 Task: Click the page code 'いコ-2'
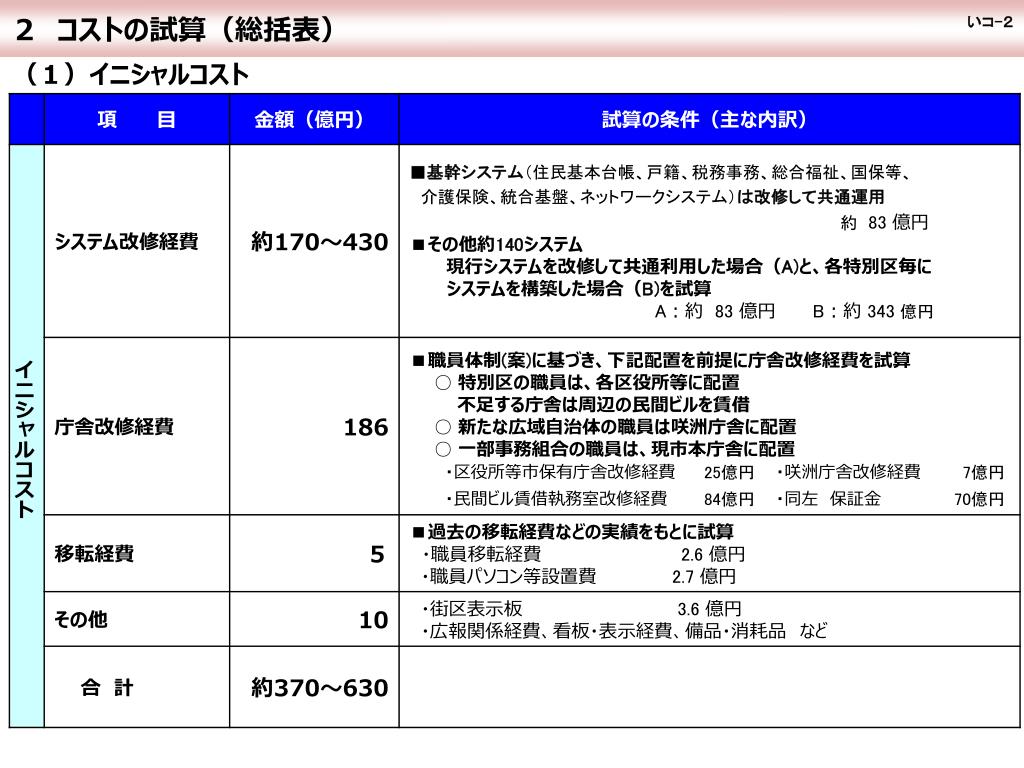point(989,22)
